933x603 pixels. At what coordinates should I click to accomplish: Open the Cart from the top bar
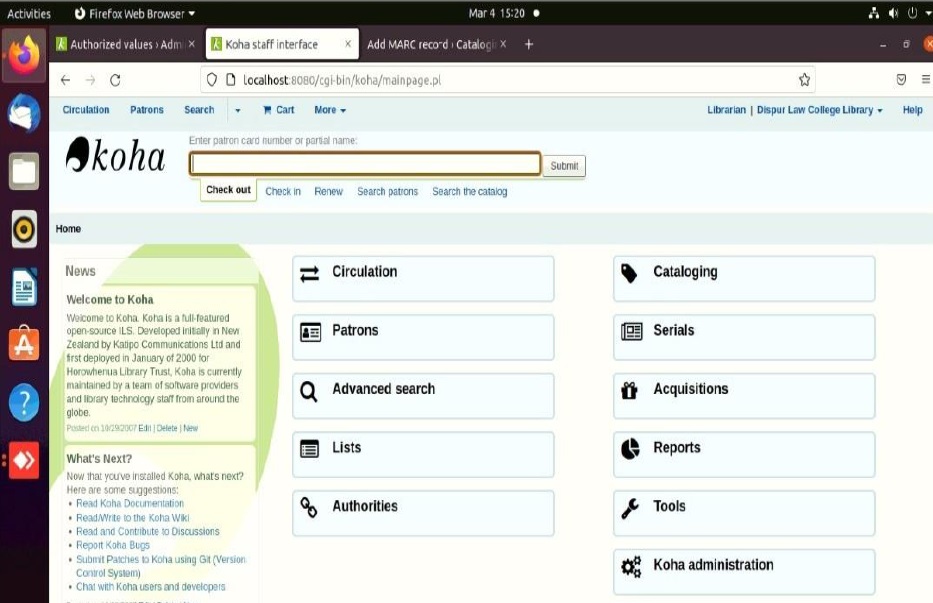click(278, 110)
